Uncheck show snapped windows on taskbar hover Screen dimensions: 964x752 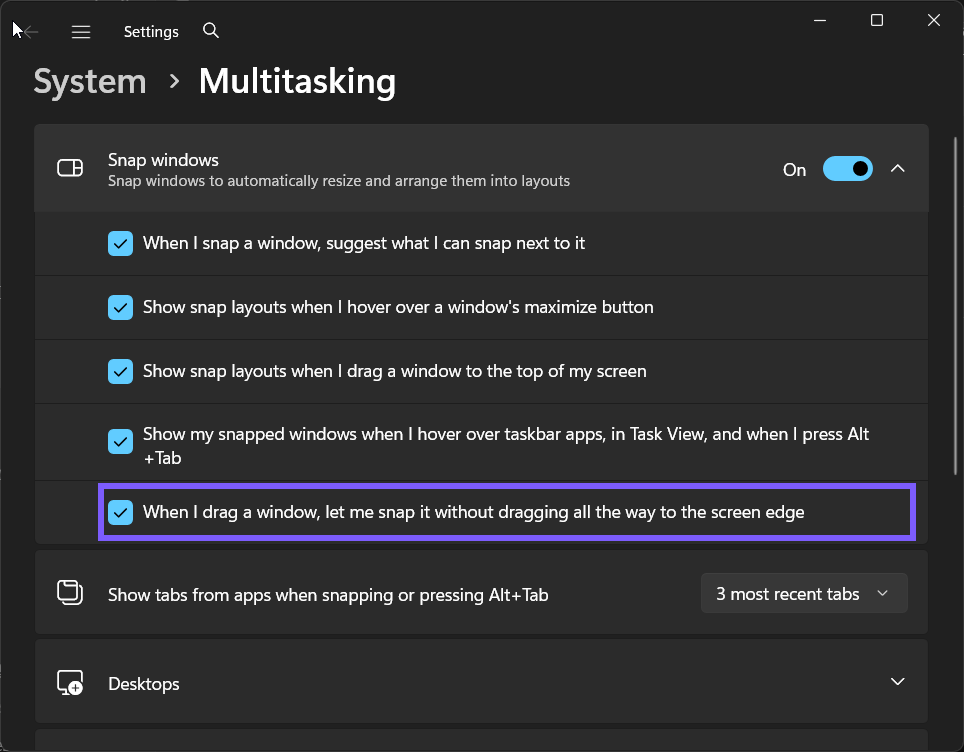120,441
